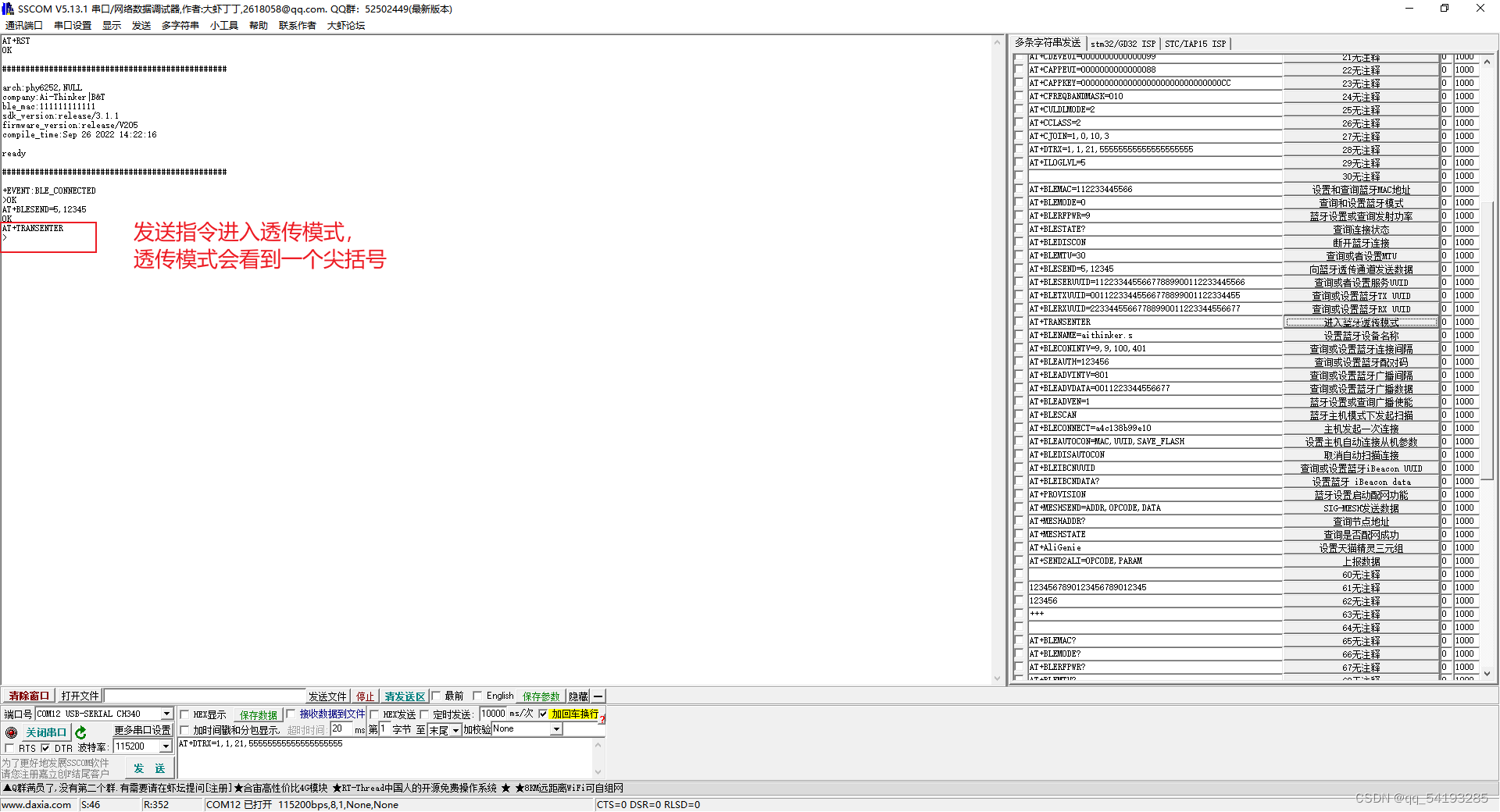This screenshot has height=812, width=1500.
Task: Click the 设置蓝牙设备名称 button
Action: pos(1361,336)
